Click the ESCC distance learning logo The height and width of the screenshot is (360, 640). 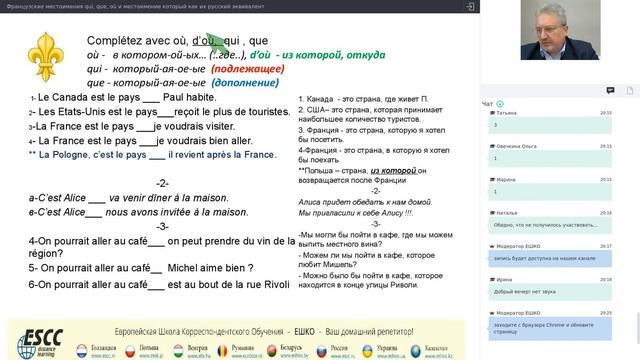pyautogui.click(x=40, y=343)
